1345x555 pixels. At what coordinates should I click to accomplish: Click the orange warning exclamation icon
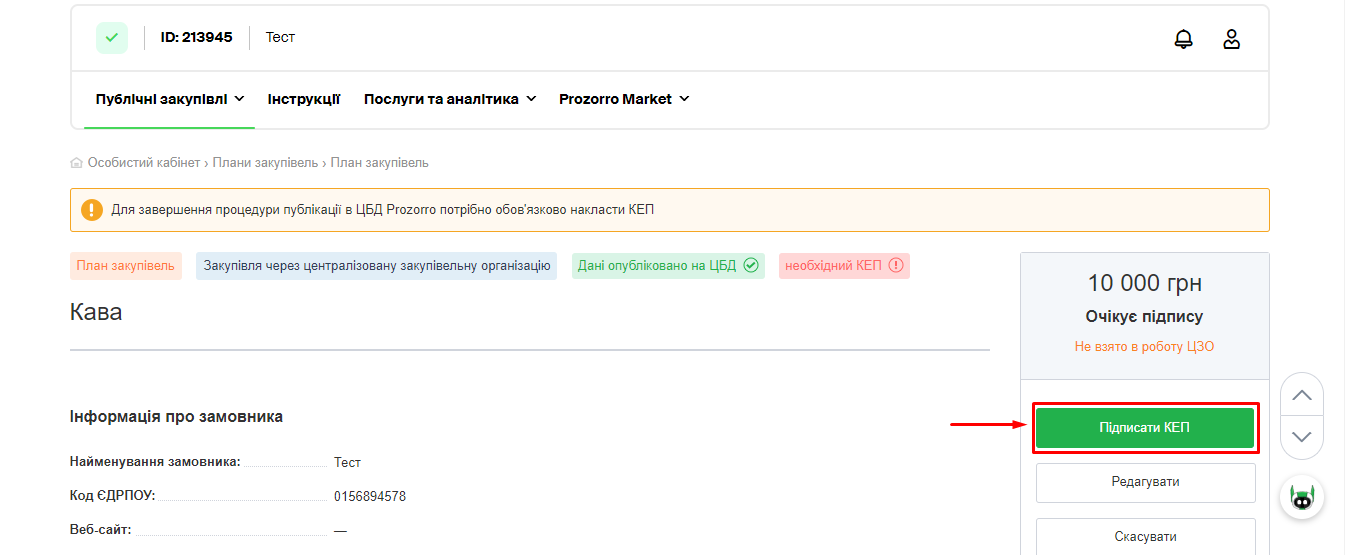[x=92, y=210]
